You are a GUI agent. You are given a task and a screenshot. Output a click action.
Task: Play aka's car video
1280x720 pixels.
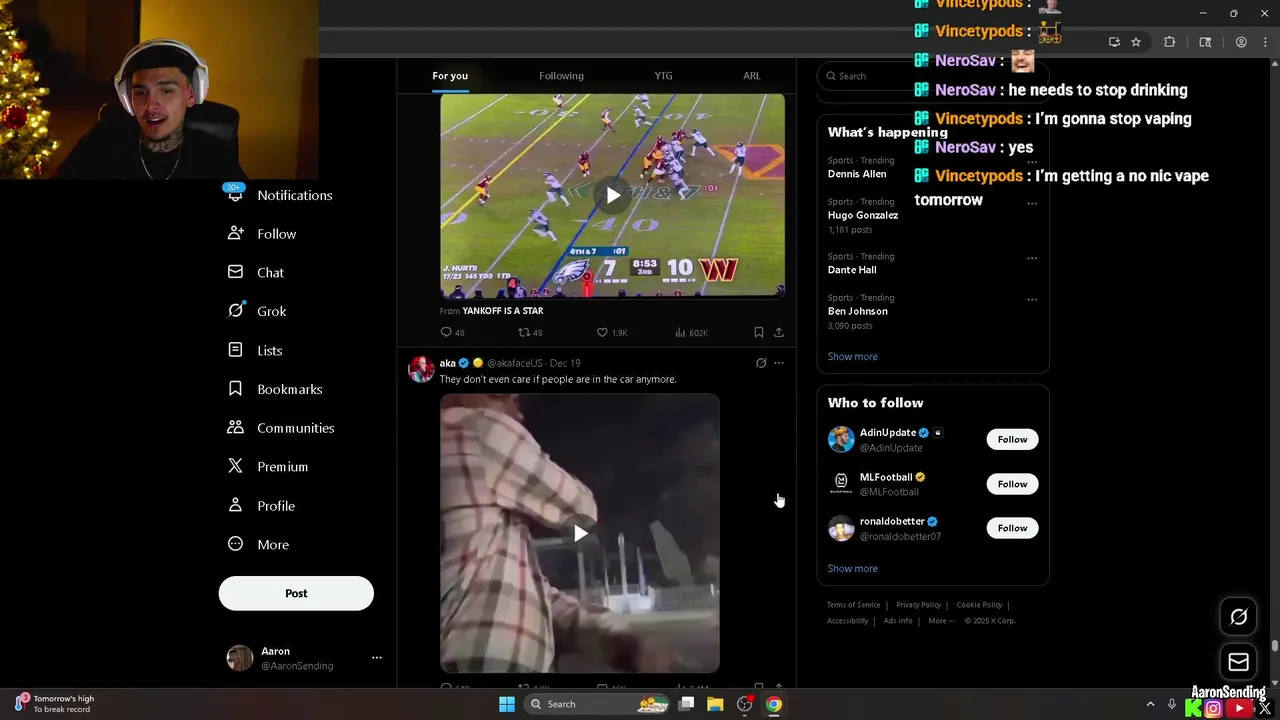tap(580, 533)
